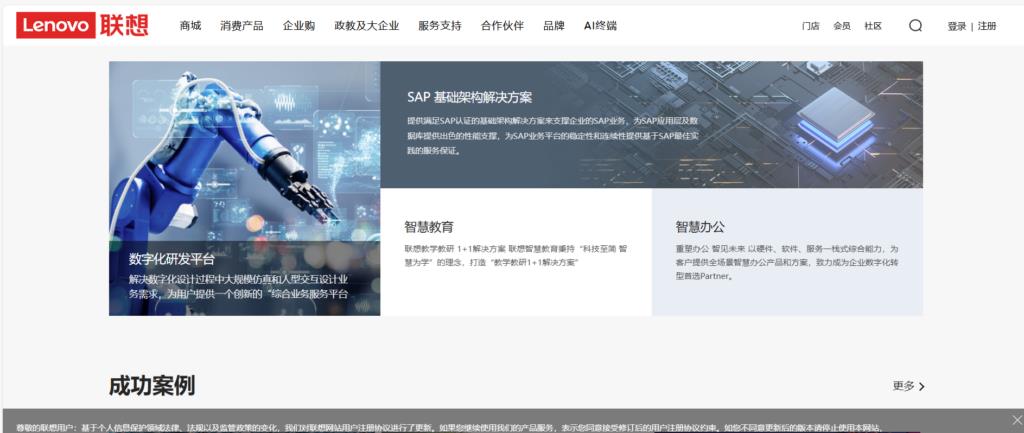The width and height of the screenshot is (1024, 433).
Task: Click the 智慧教育 description paragraph
Action: click(516, 255)
